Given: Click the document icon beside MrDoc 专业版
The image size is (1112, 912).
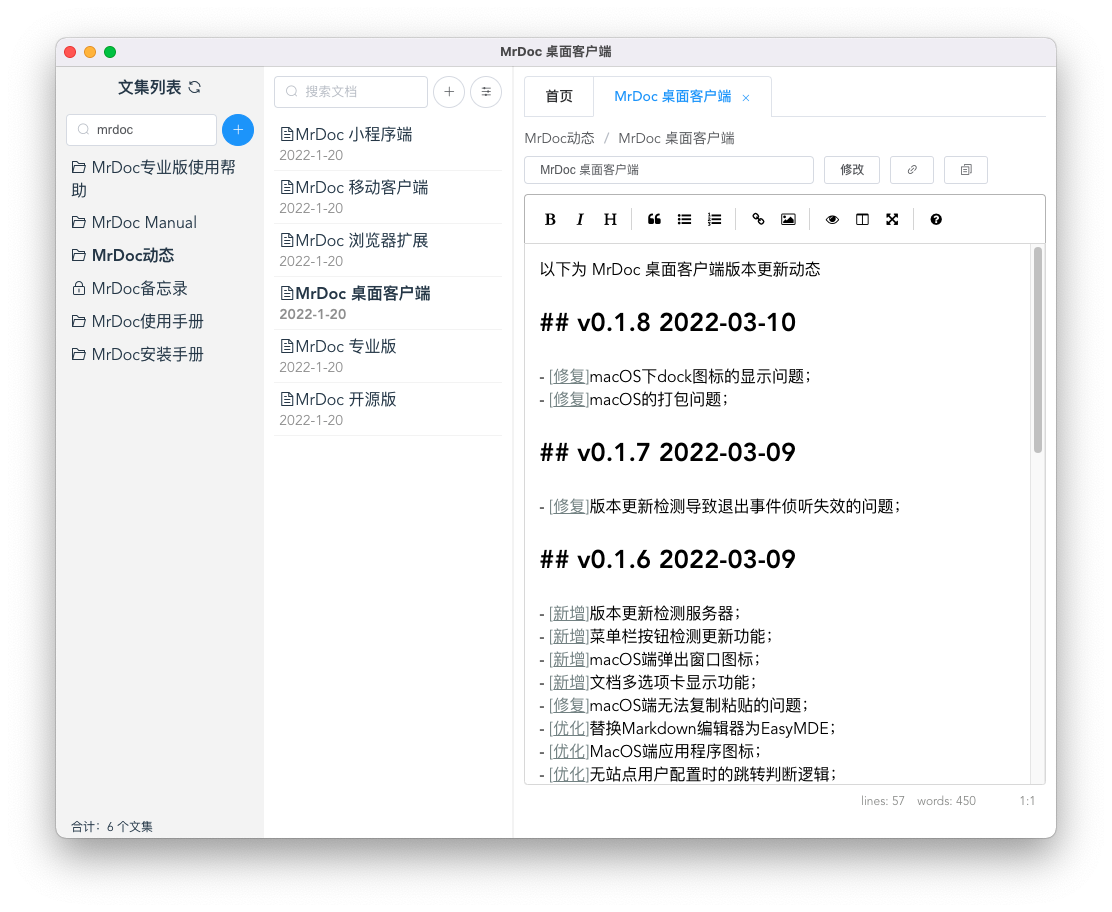Looking at the screenshot, I should tap(287, 346).
